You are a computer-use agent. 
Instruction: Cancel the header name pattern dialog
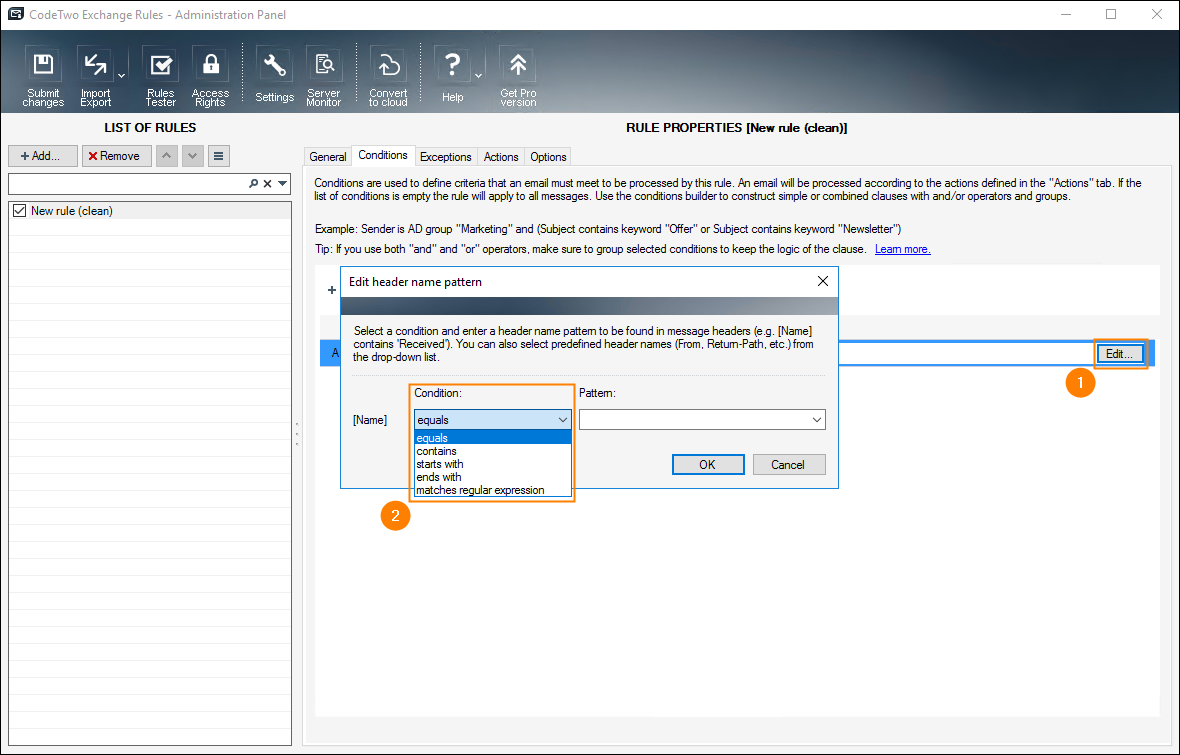[x=788, y=464]
